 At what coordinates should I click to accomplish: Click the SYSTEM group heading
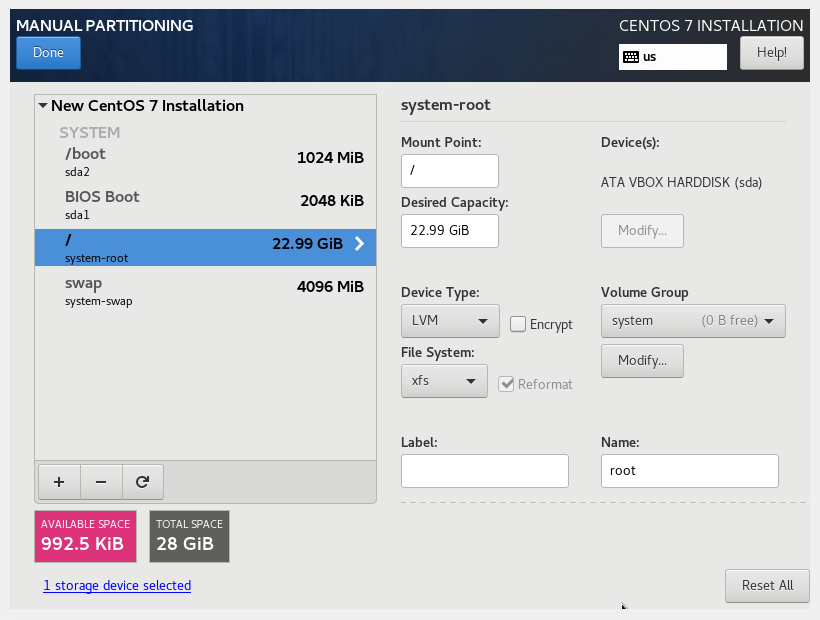click(x=89, y=132)
